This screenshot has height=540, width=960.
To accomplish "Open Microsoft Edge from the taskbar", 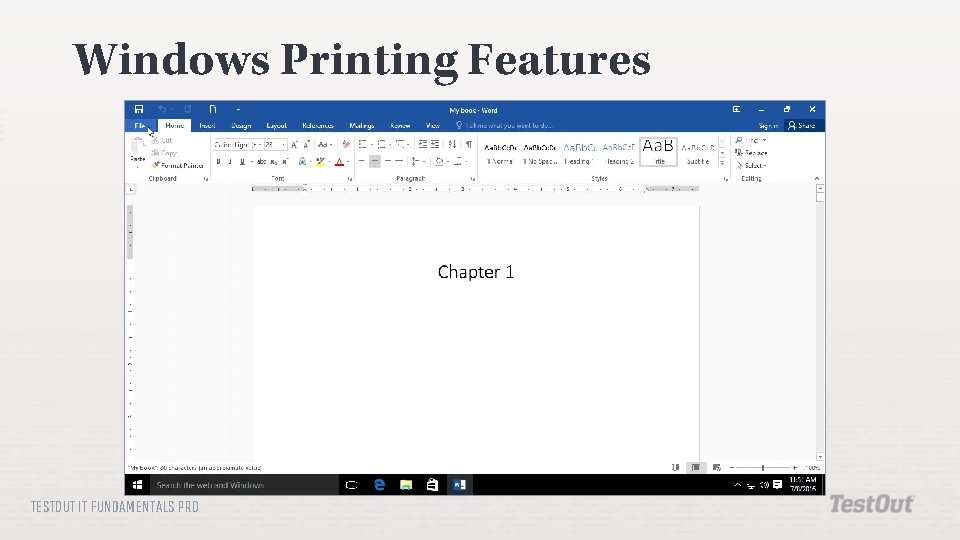I will point(379,485).
